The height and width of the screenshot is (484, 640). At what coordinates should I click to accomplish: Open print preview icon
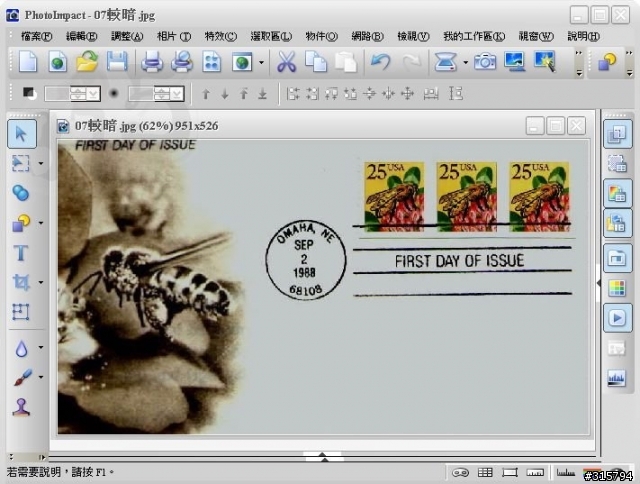pyautogui.click(x=182, y=62)
